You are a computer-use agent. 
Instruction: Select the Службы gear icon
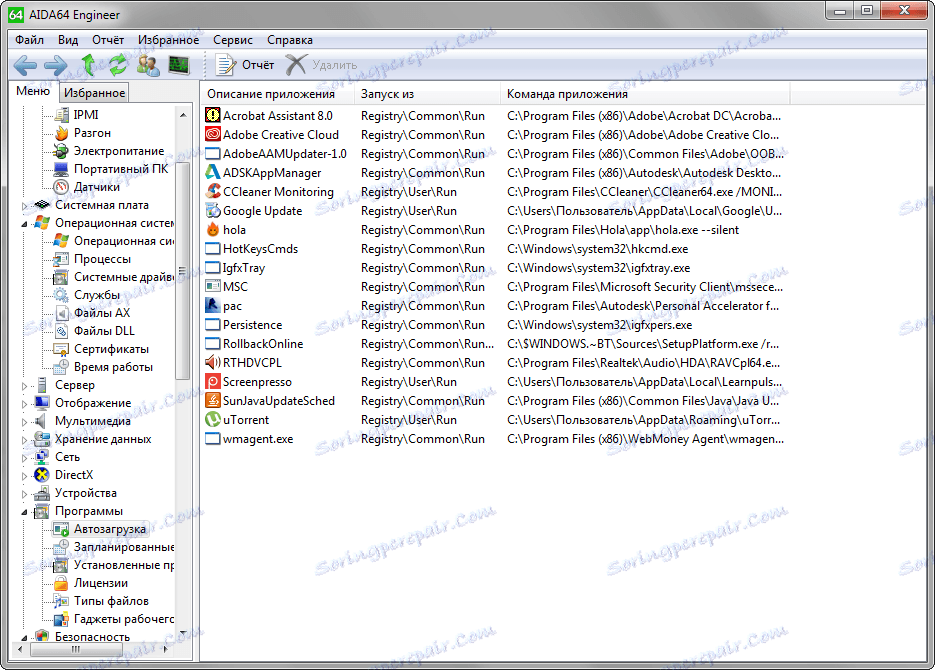point(61,295)
